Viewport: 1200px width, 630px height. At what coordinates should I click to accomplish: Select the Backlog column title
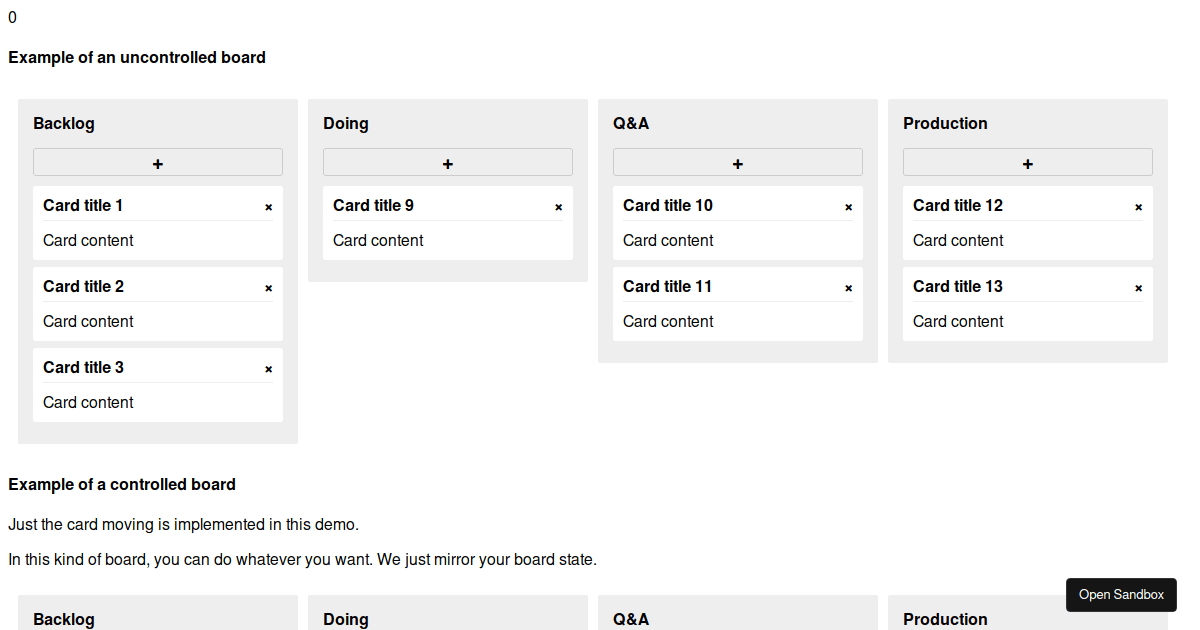(x=63, y=123)
